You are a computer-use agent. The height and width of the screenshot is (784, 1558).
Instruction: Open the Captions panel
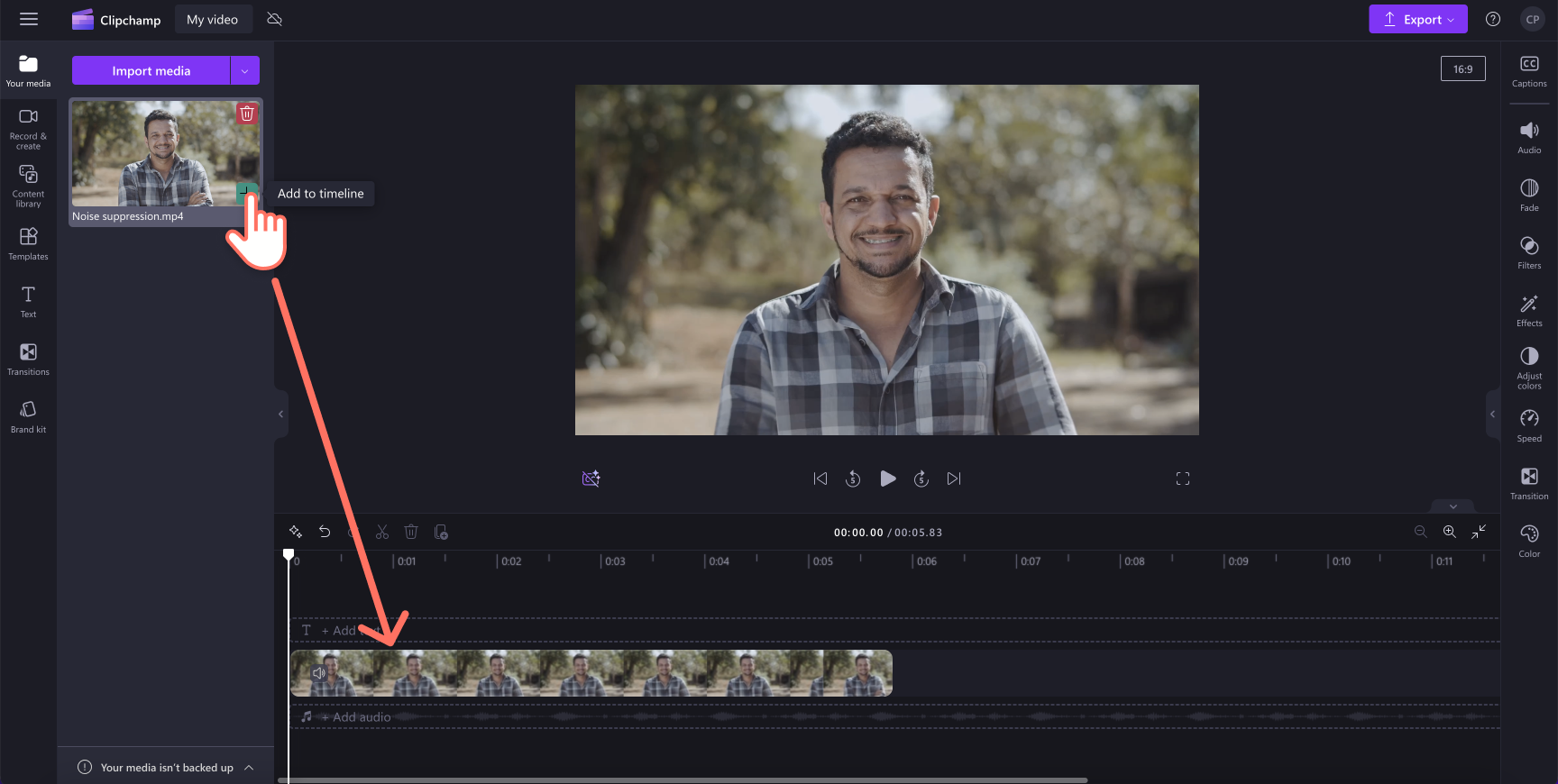[1529, 71]
